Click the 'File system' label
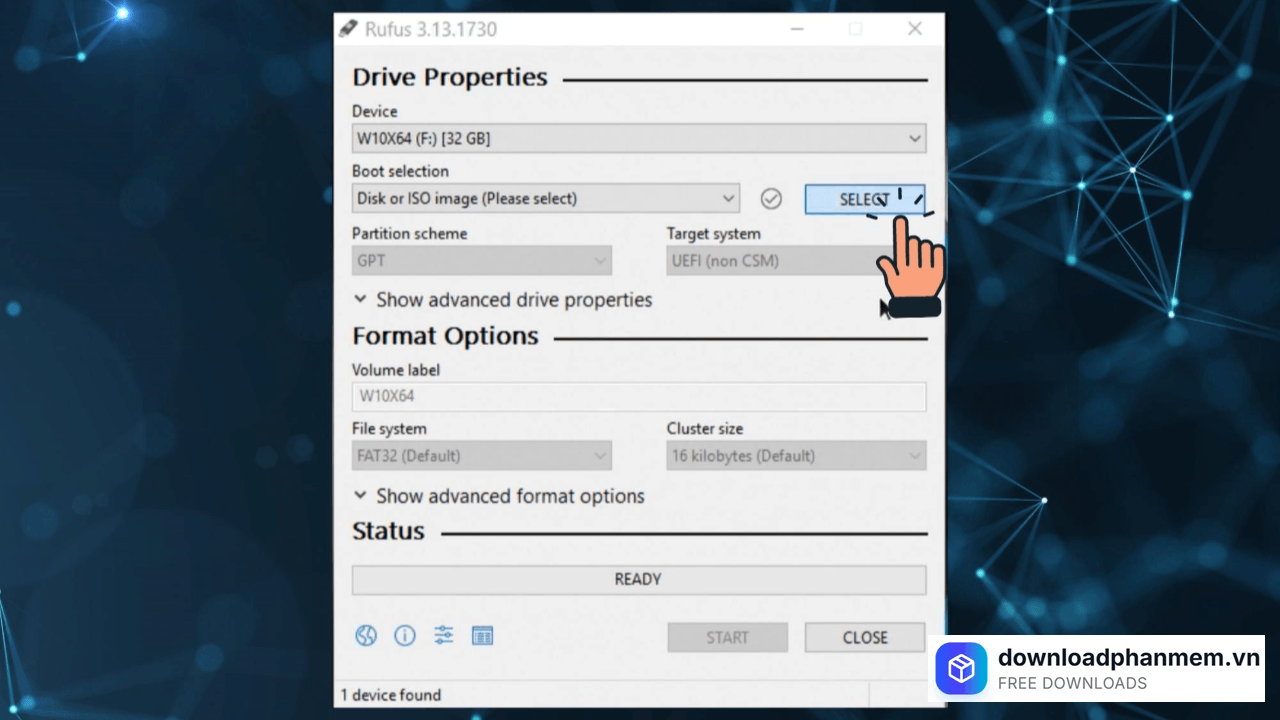 [389, 428]
